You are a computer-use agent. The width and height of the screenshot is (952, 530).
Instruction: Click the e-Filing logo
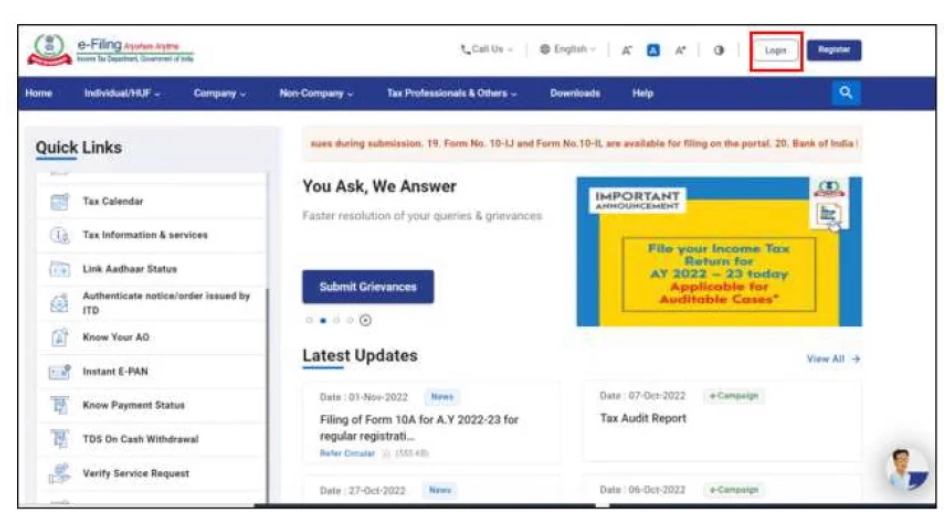point(110,50)
